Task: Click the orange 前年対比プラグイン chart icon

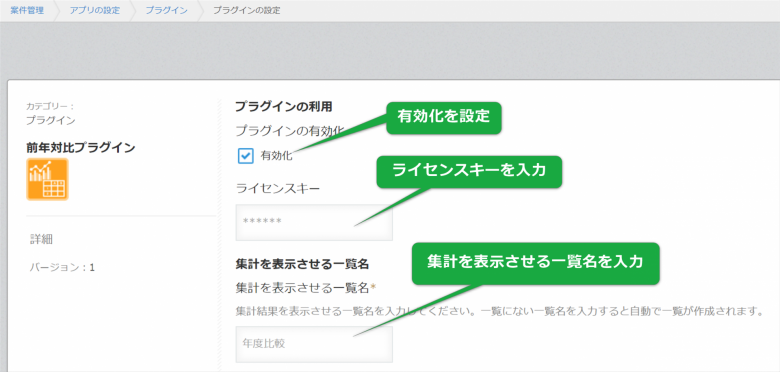Action: click(47, 179)
